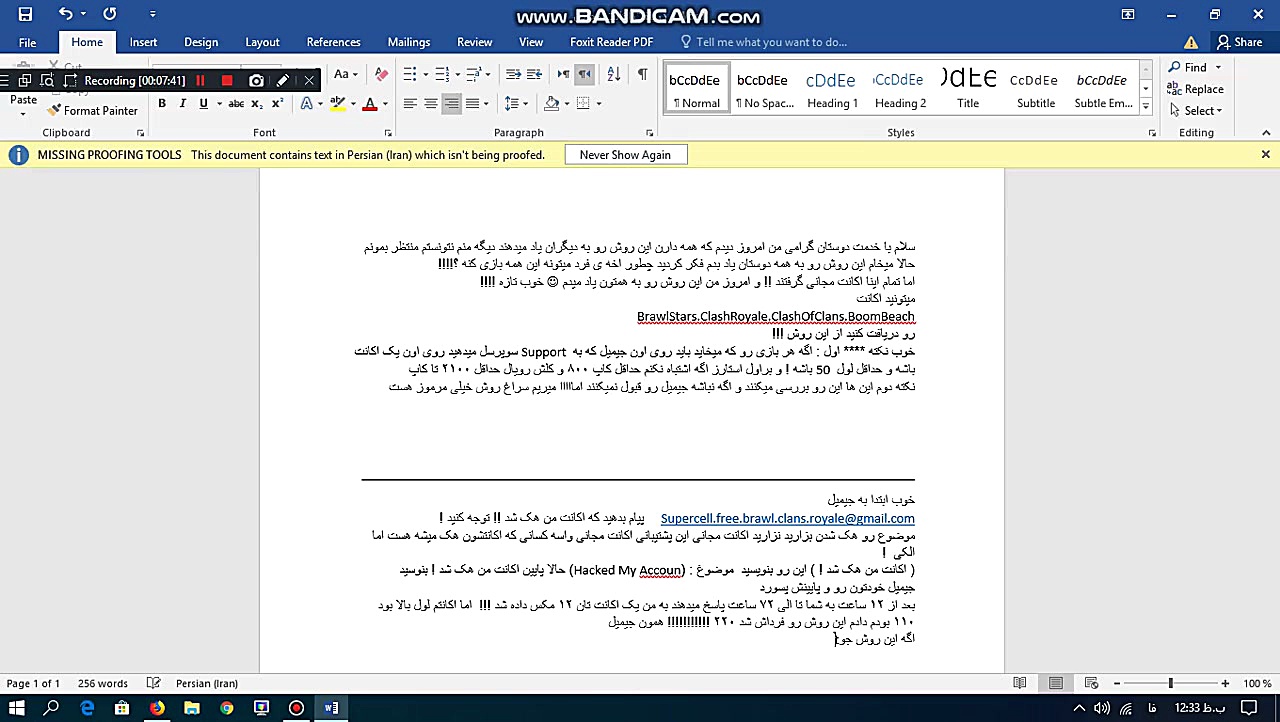
Task: Apply the Heading 1 style
Action: click(832, 88)
